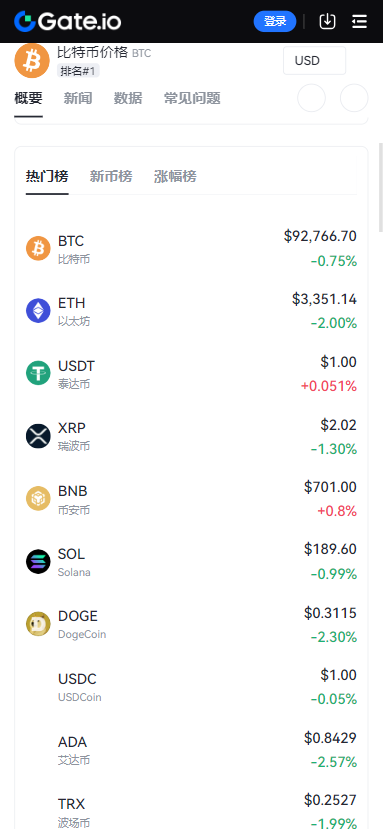Viewport: 383px width, 829px height.
Task: Switch to the 数据 tab
Action: pos(127,98)
